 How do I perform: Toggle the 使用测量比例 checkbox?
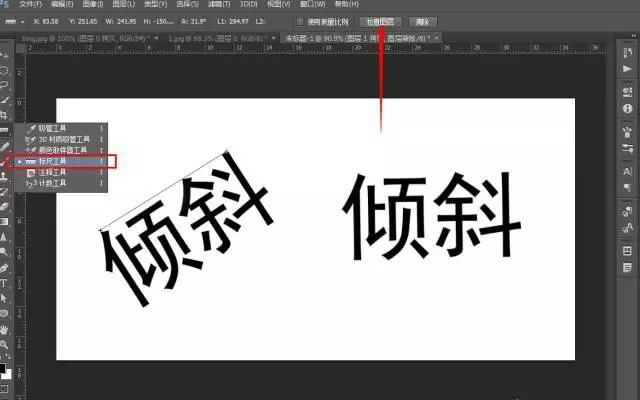[x=300, y=22]
